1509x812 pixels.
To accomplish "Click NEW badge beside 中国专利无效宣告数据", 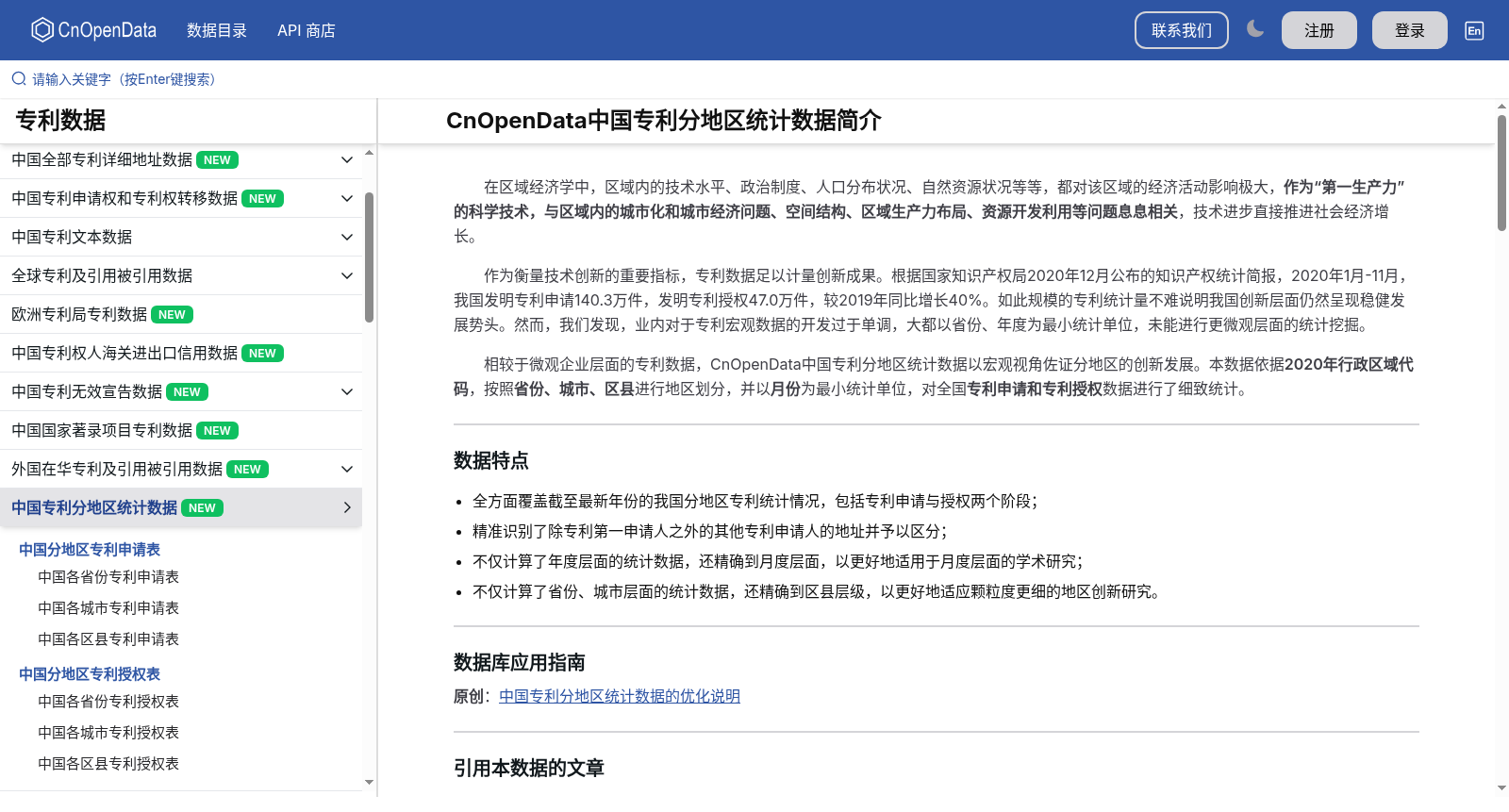I will (x=187, y=392).
